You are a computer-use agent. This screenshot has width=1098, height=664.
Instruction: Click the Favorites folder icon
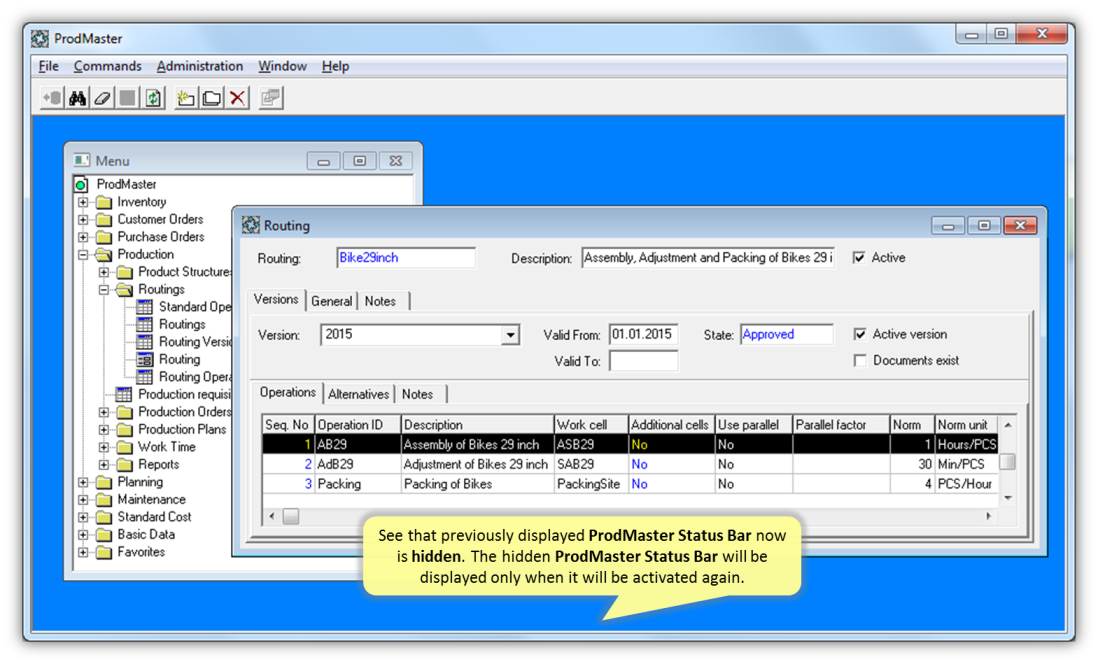104,553
